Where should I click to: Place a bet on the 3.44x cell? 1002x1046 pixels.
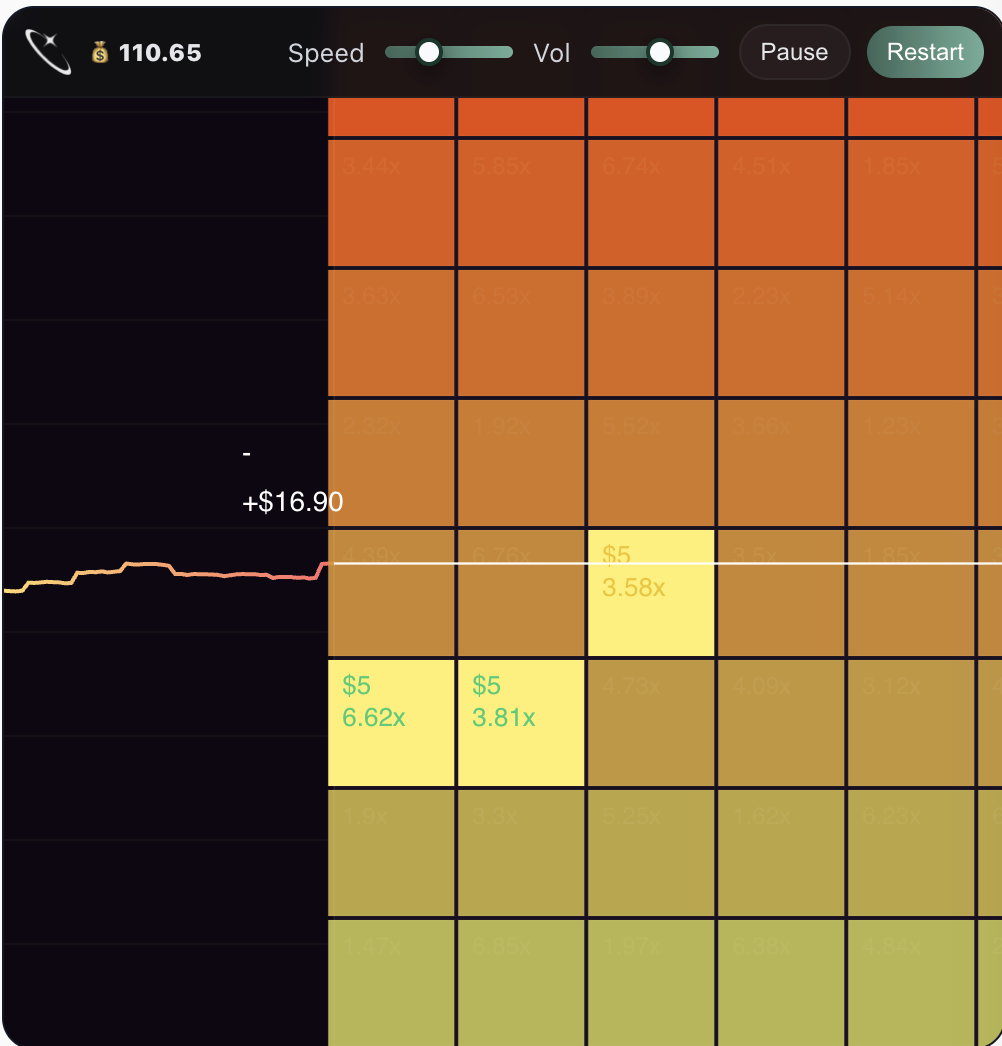tap(391, 200)
